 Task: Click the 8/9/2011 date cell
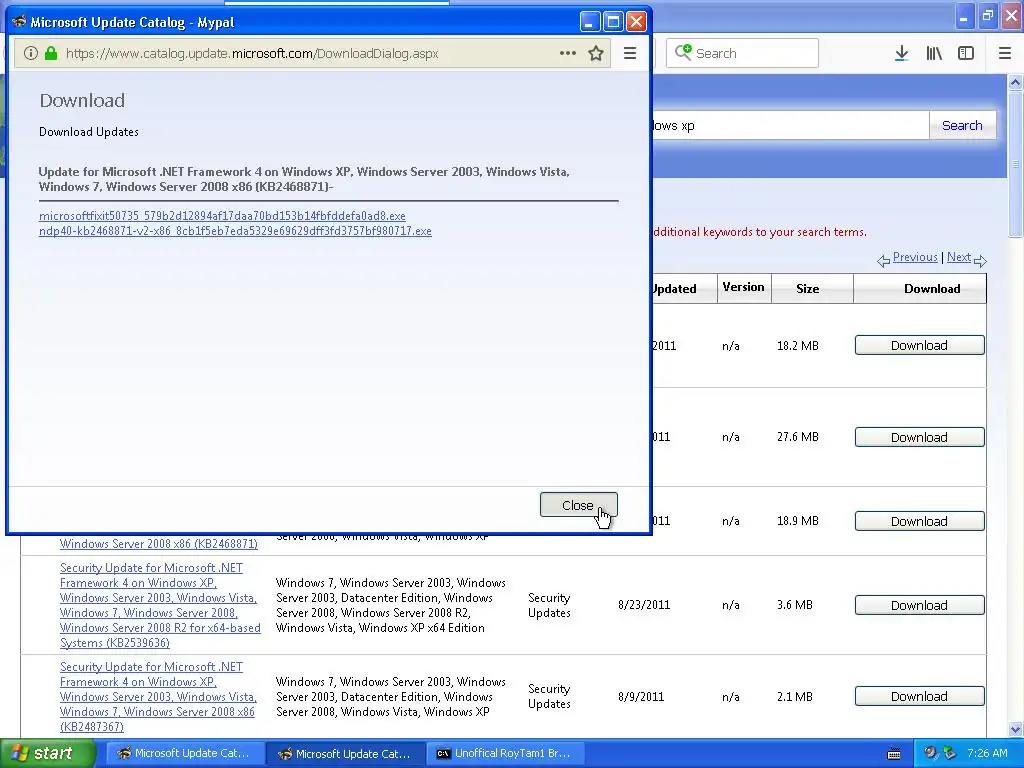coord(641,697)
